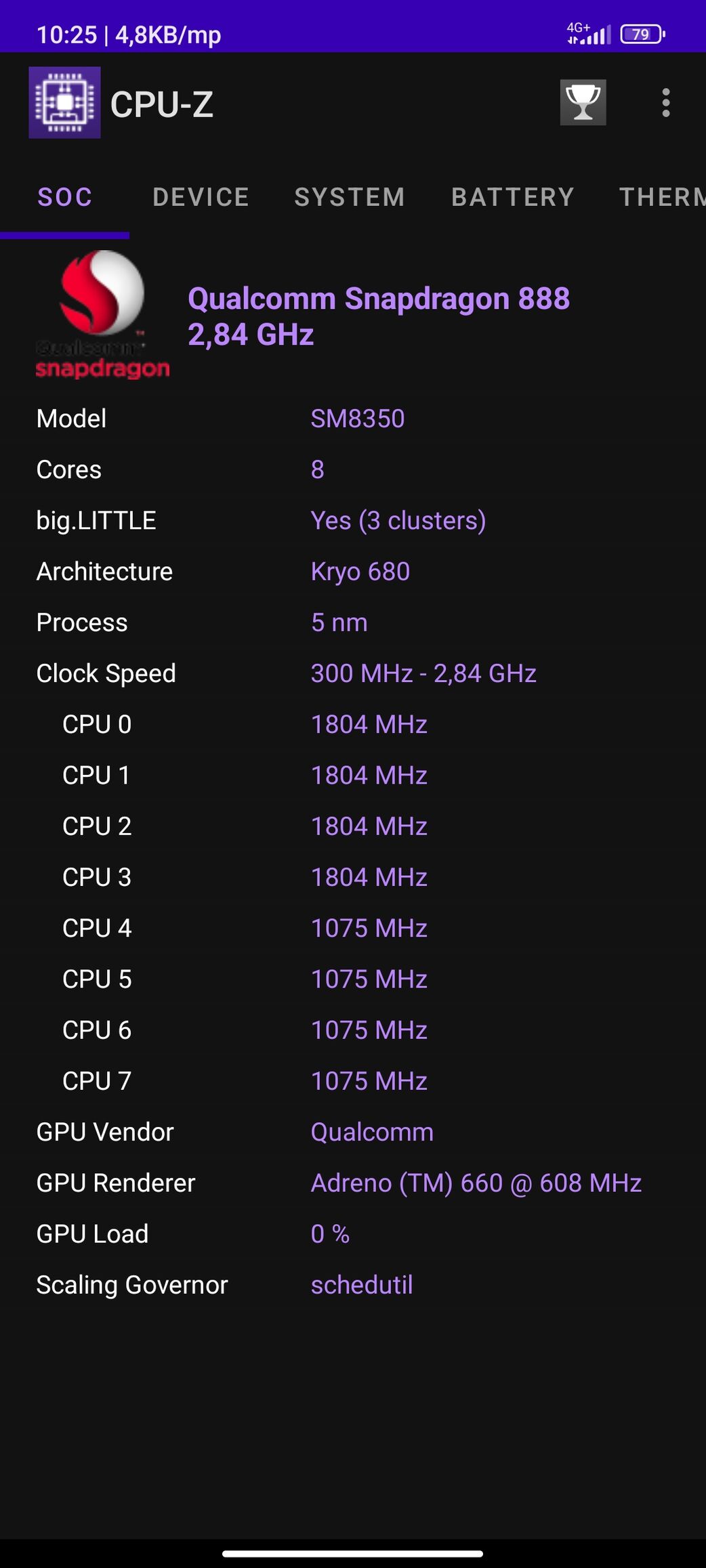This screenshot has width=706, height=1568.
Task: Select the SOC tab
Action: (65, 197)
